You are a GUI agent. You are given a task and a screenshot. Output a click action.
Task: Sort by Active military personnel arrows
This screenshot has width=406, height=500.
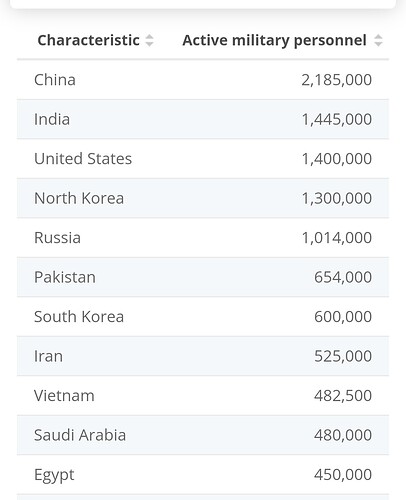point(378,40)
